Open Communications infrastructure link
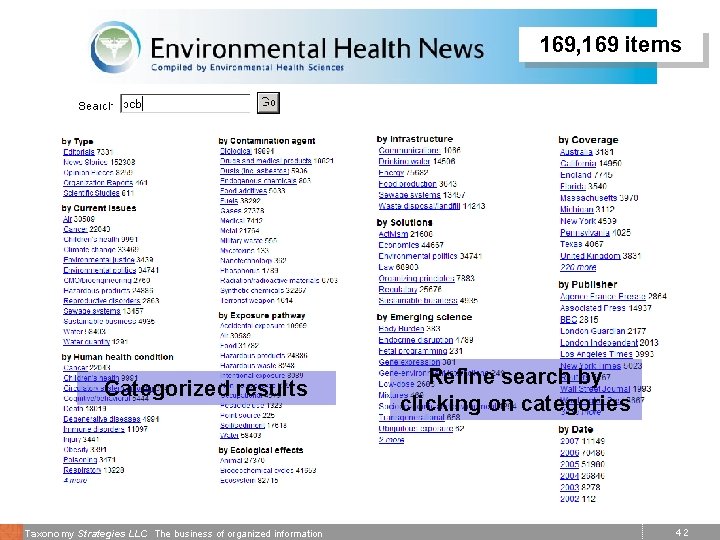Image resolution: width=720 pixels, height=540 pixels. coord(409,150)
